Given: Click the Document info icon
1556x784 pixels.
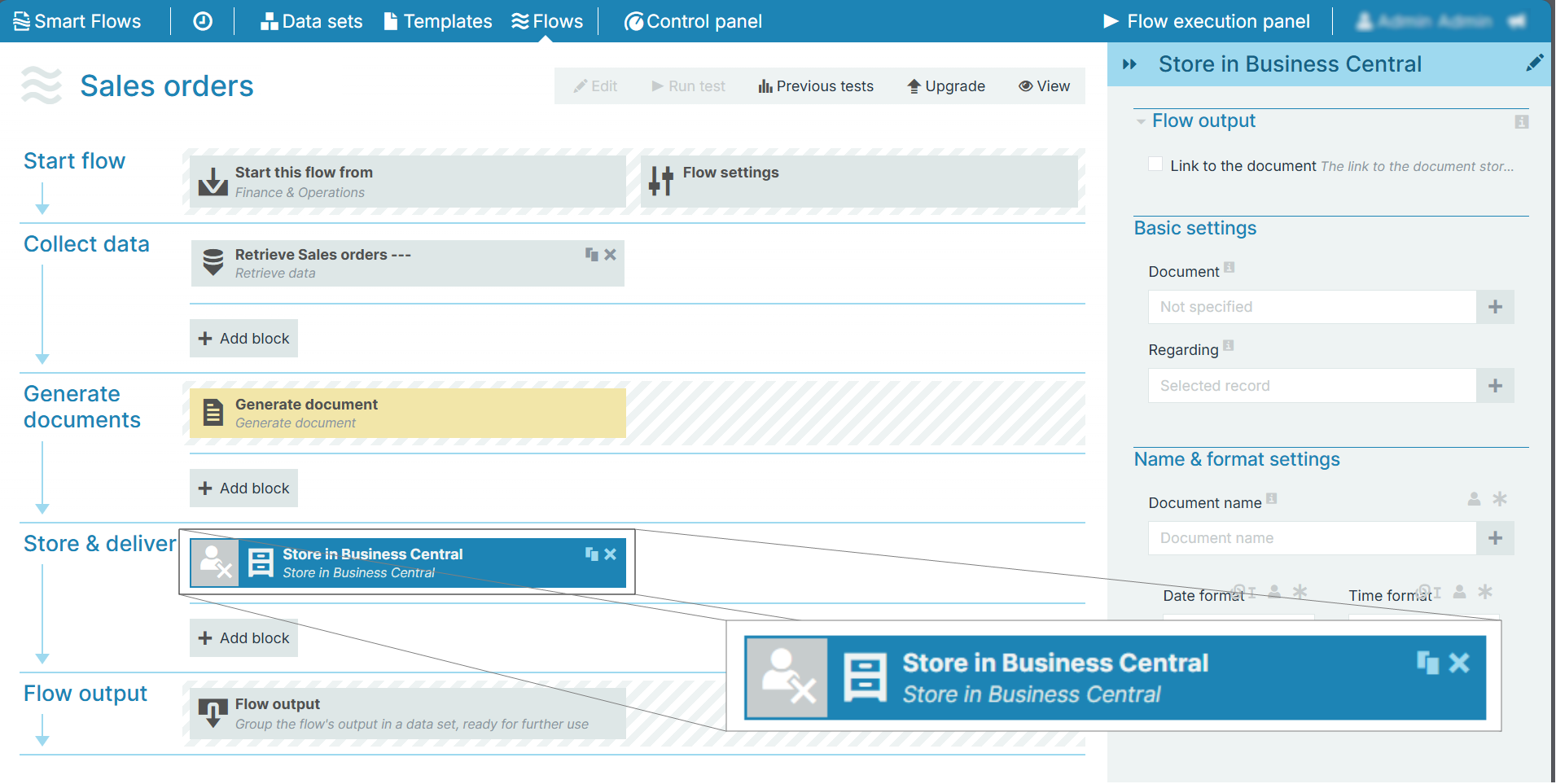Looking at the screenshot, I should tap(1229, 267).
